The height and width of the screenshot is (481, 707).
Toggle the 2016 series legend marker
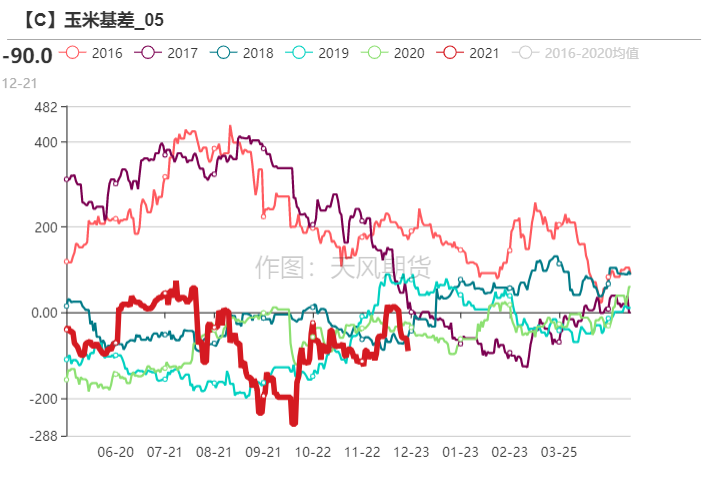pos(72,53)
